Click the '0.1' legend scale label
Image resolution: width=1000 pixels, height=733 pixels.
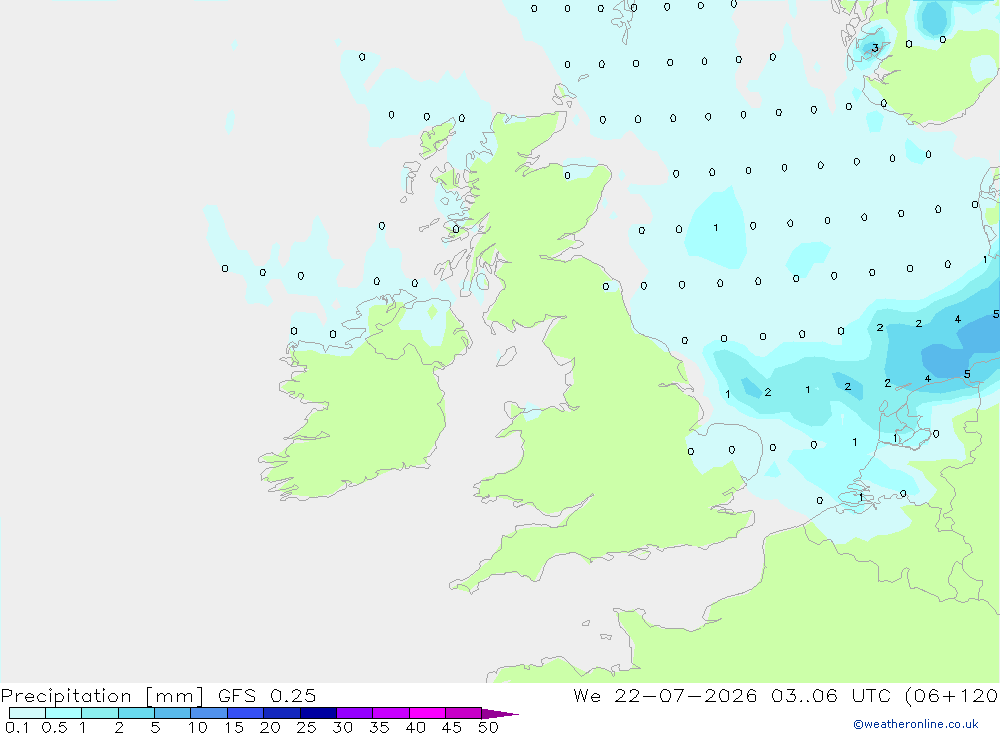coord(17,727)
